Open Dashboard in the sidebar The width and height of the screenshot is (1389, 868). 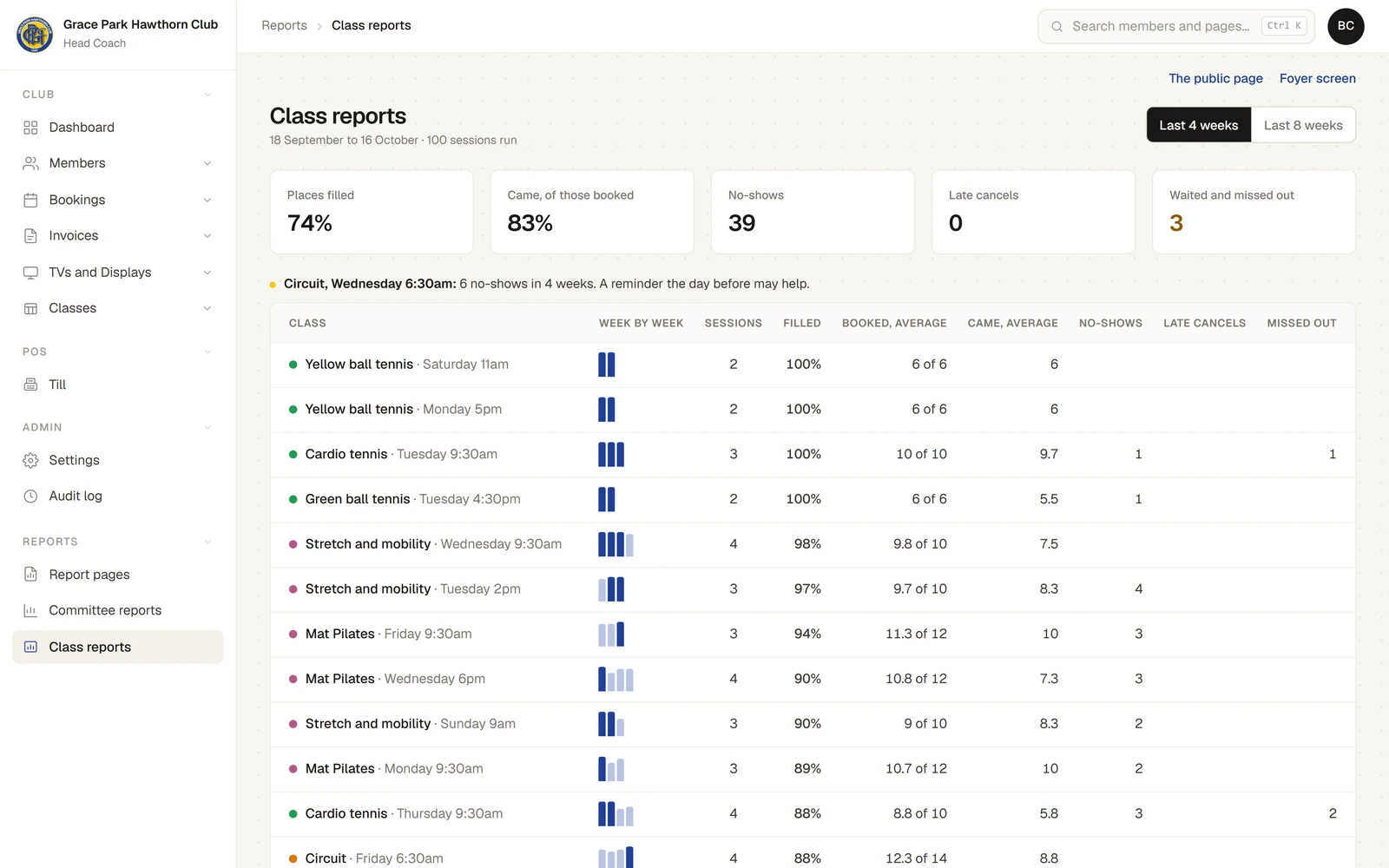pos(118,128)
